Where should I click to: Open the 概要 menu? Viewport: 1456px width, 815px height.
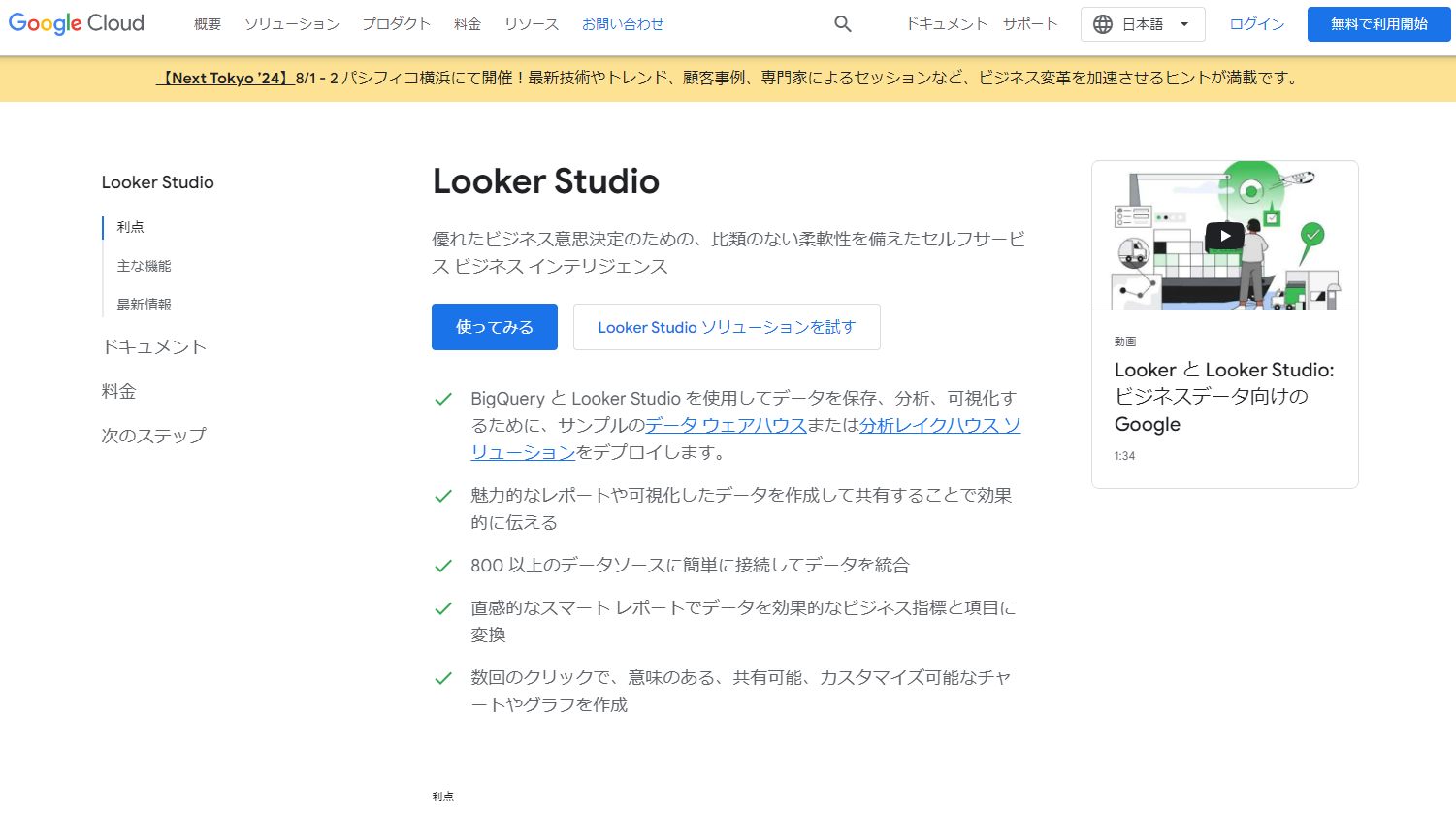point(208,24)
